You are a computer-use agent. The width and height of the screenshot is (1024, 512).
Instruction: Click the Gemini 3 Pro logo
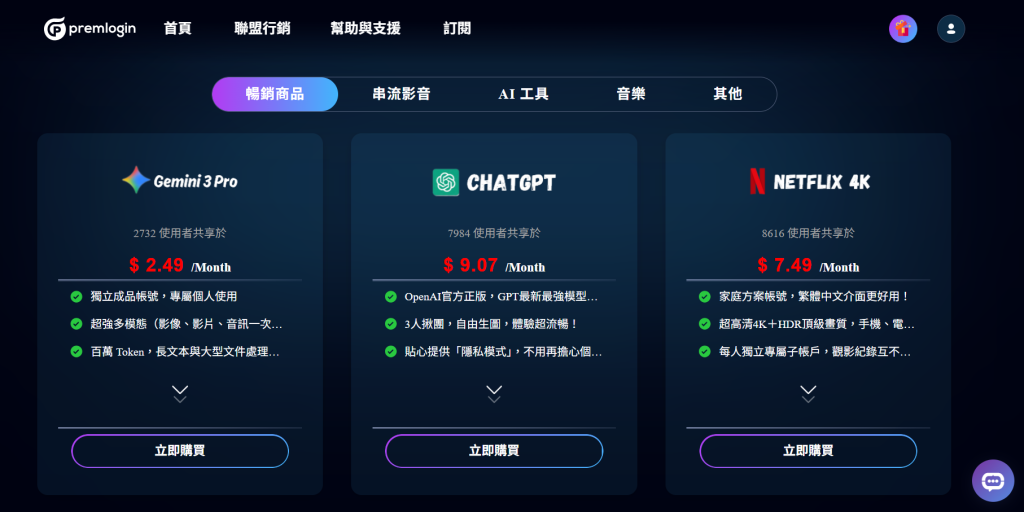(x=180, y=181)
